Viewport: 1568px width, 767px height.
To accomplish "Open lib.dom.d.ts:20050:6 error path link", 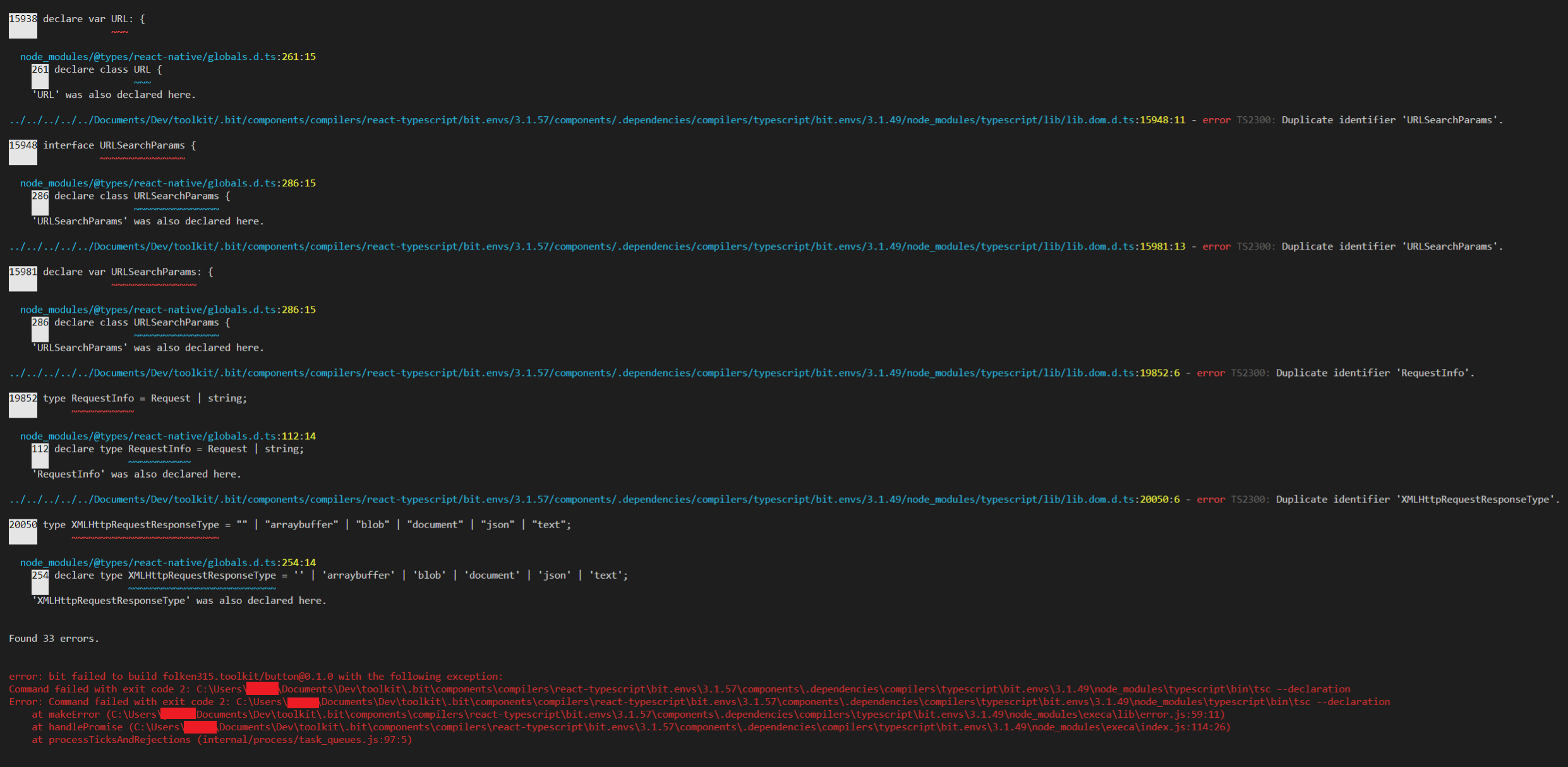I will coord(594,499).
